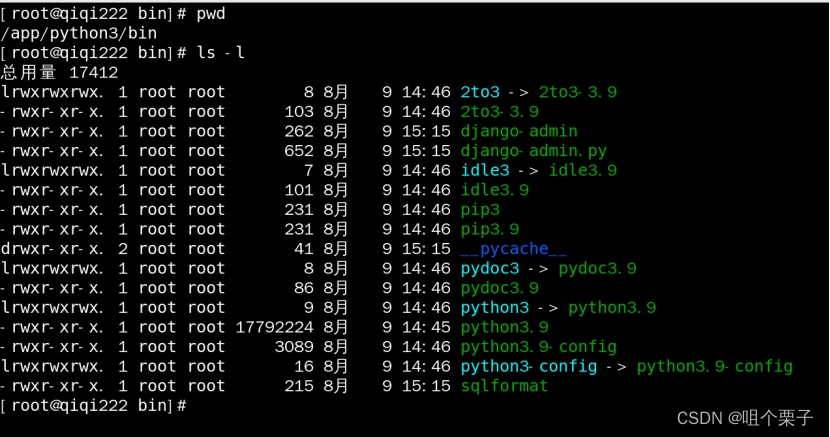Click the file size 101
This screenshot has height=437, width=830.
pyautogui.click(x=299, y=190)
